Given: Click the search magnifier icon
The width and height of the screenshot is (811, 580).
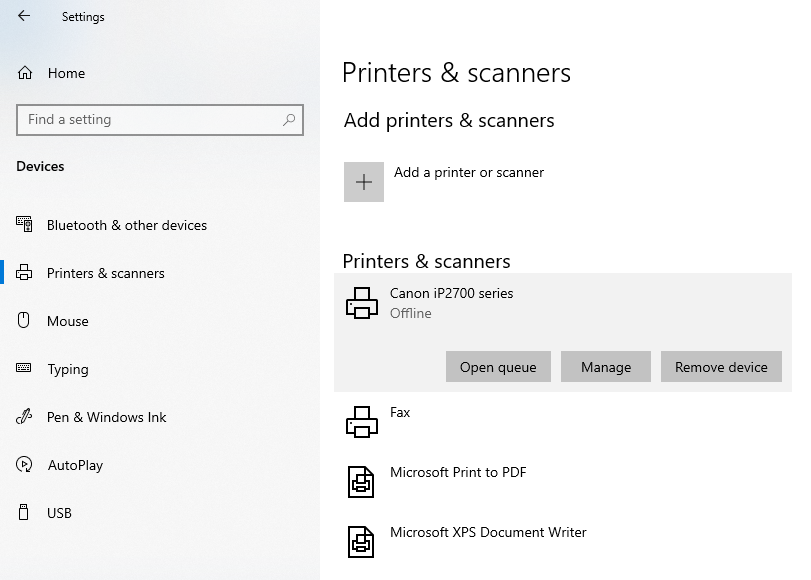Looking at the screenshot, I should click(x=289, y=119).
